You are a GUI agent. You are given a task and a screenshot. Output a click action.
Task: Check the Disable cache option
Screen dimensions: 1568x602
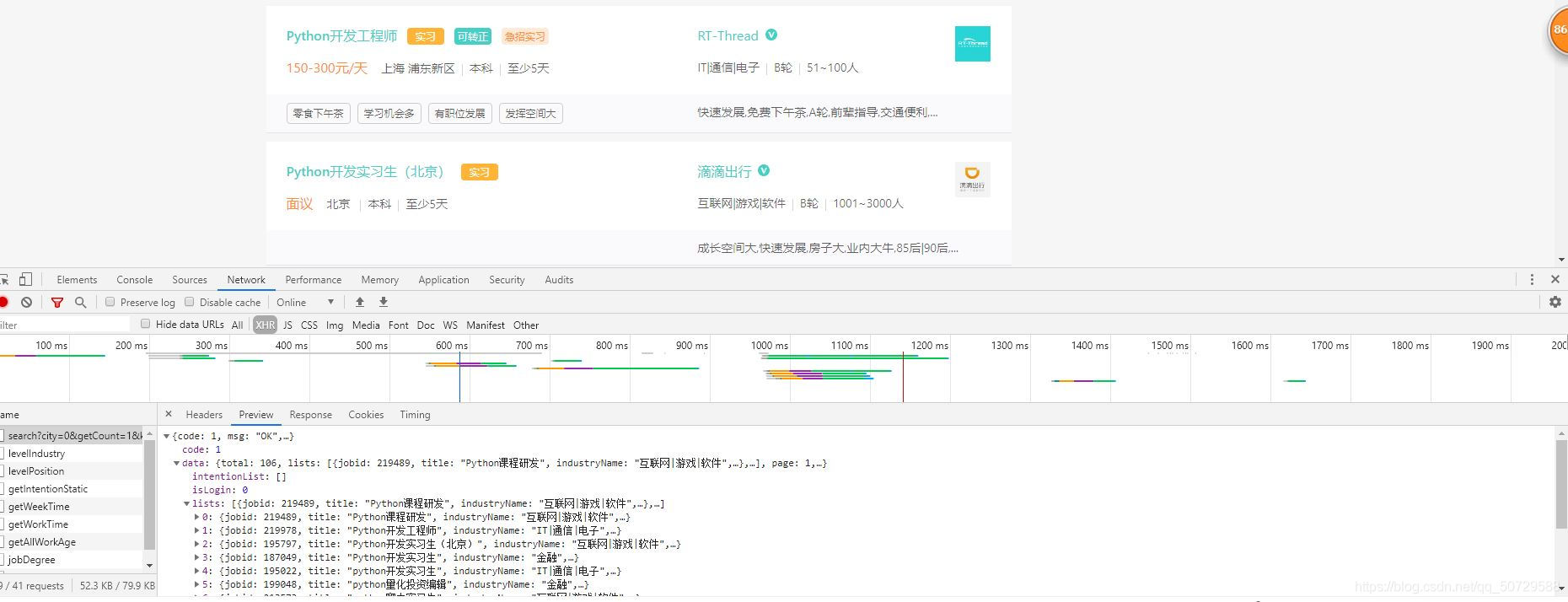190,302
